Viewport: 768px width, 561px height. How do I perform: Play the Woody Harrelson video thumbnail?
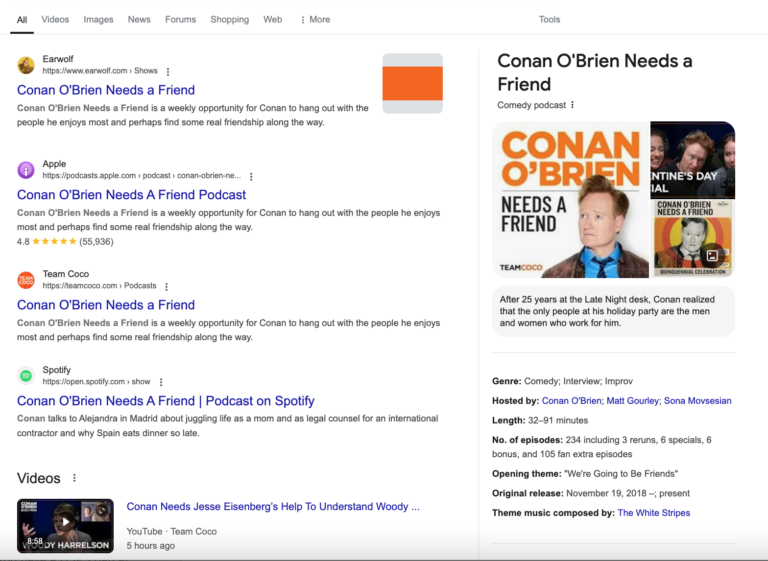(66, 526)
